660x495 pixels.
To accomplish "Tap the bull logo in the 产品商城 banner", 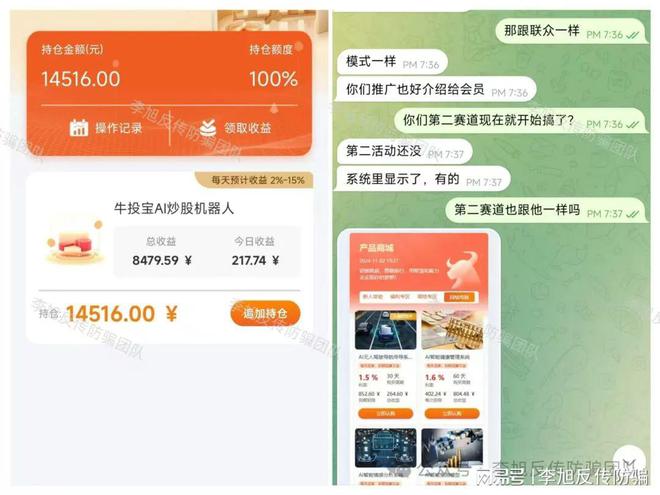I will point(463,269).
